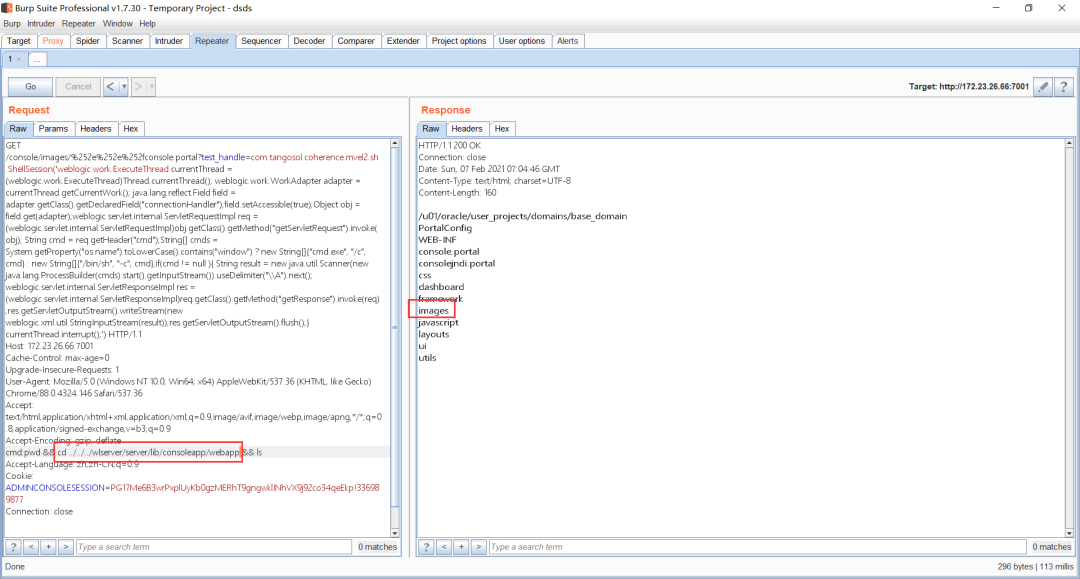This screenshot has width=1080, height=579.
Task: Open the User options tab
Action: click(521, 41)
